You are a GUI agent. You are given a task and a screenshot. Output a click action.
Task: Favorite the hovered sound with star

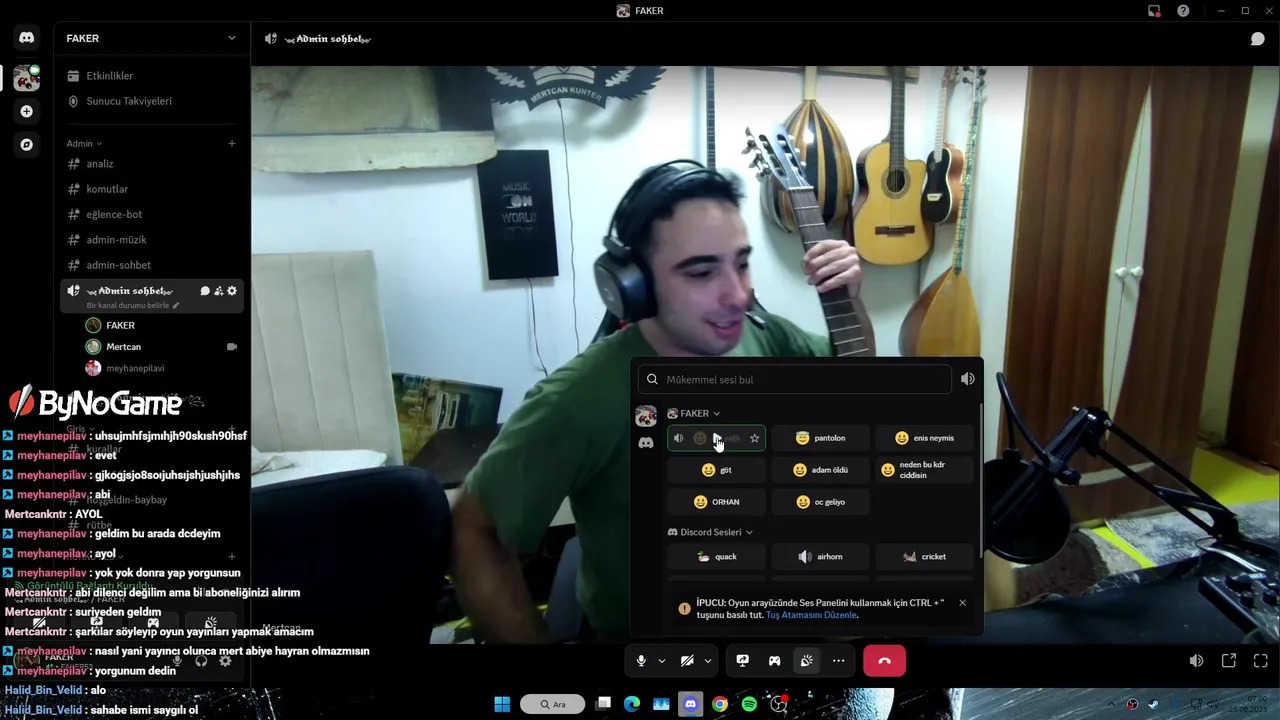click(x=754, y=438)
